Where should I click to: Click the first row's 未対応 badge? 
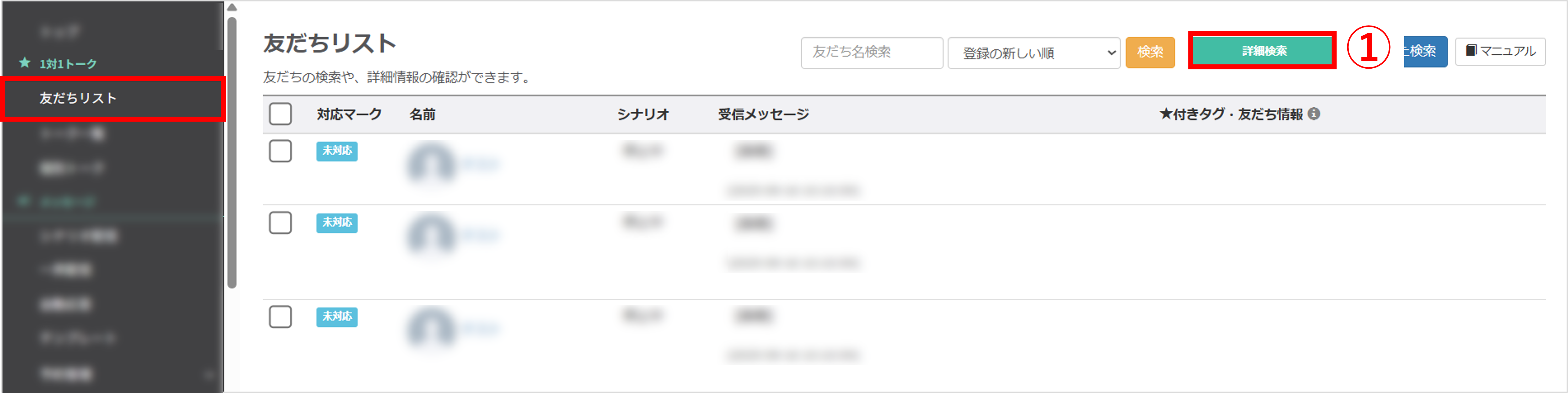pyautogui.click(x=337, y=151)
